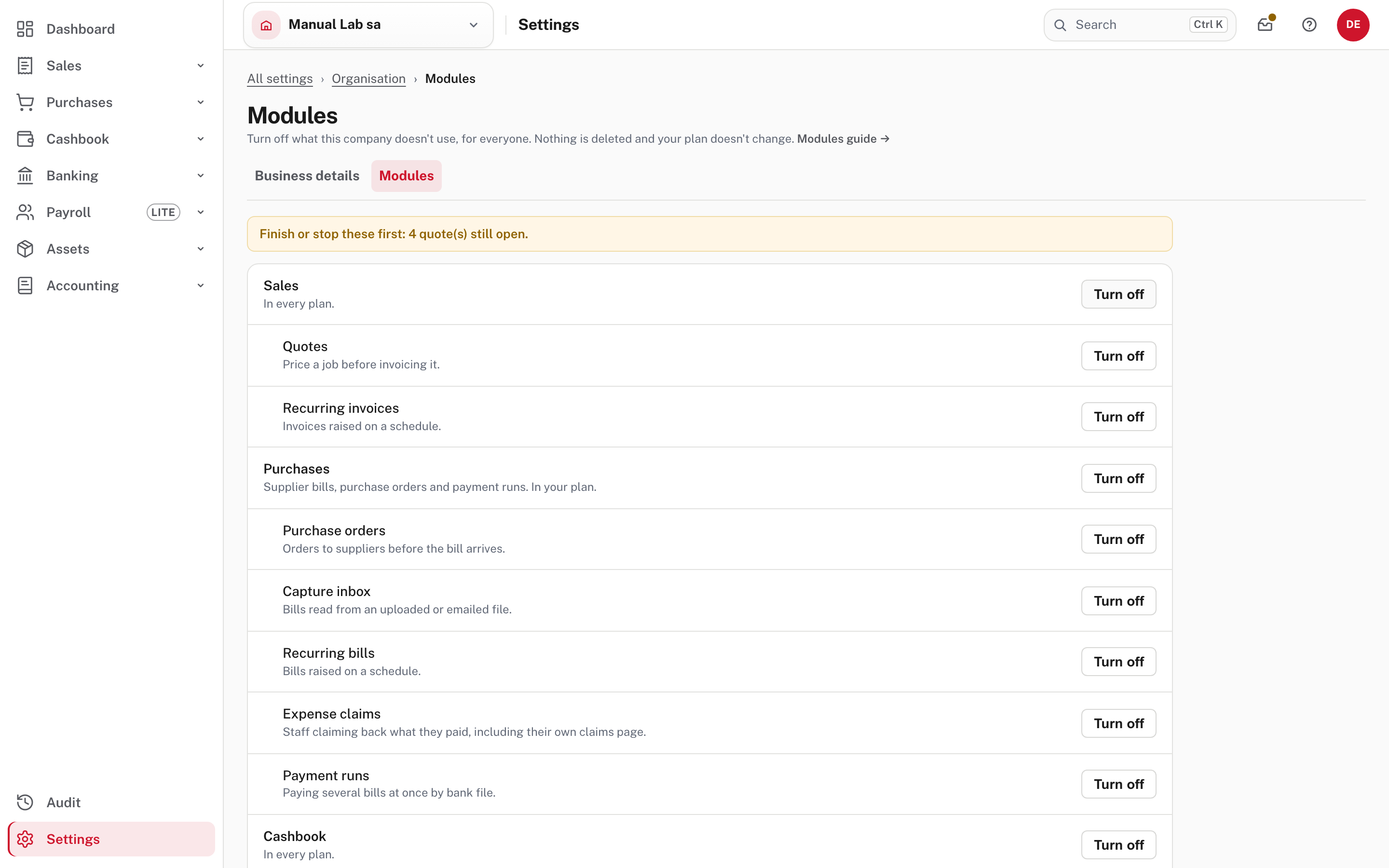Expand the Payroll sidebar chevron
1389x868 pixels.
(x=200, y=212)
